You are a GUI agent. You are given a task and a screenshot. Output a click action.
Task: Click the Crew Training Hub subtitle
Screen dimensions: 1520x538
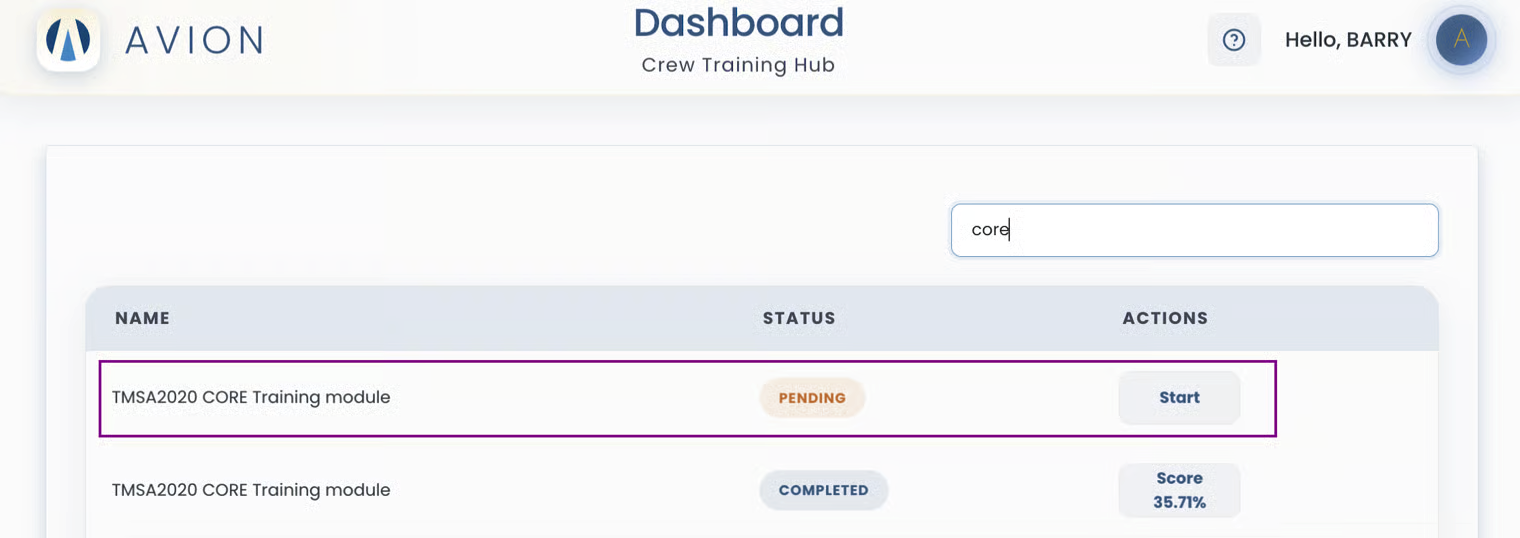[738, 65]
